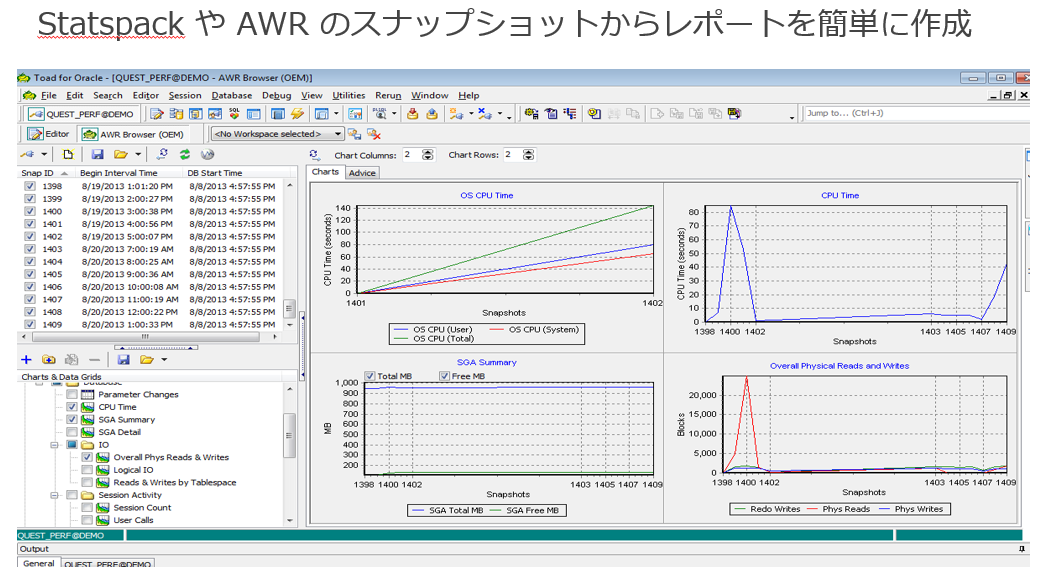The image size is (1046, 582).
Task: Uncheck Free MB in SGA Summary chart
Action: click(x=444, y=376)
